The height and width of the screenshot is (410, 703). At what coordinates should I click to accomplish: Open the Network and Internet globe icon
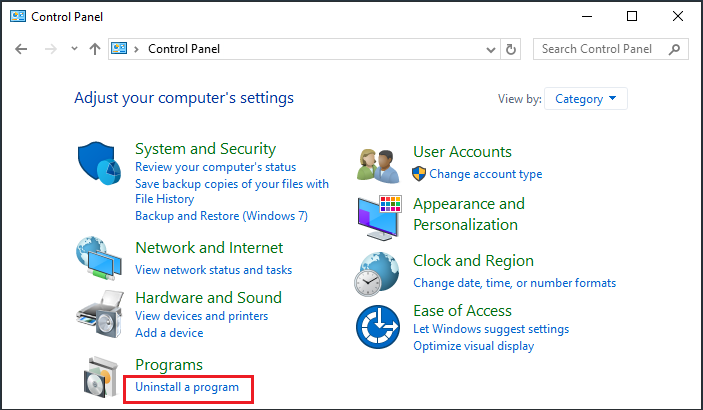[99, 258]
